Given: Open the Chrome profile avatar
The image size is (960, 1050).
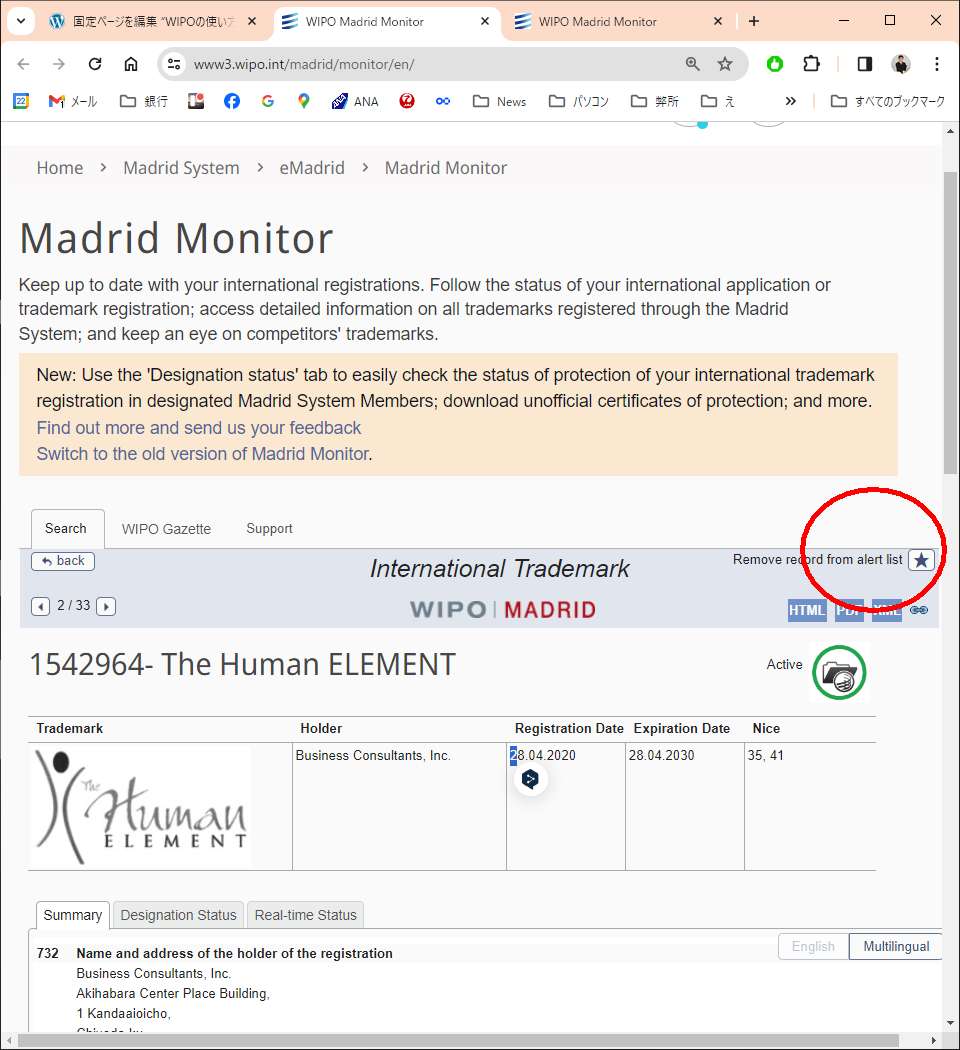Looking at the screenshot, I should 901,64.
